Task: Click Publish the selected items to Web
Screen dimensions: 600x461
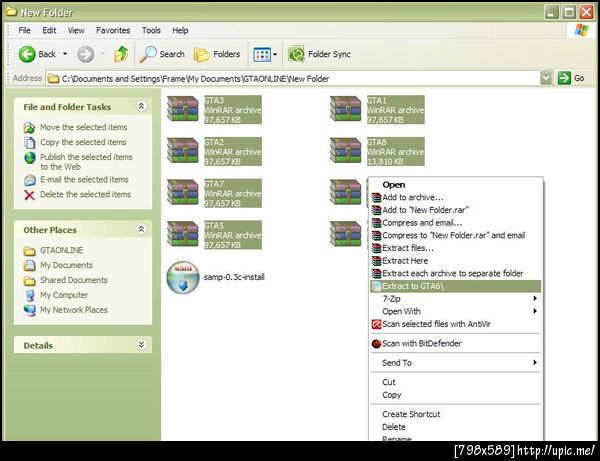Action: coord(86,162)
